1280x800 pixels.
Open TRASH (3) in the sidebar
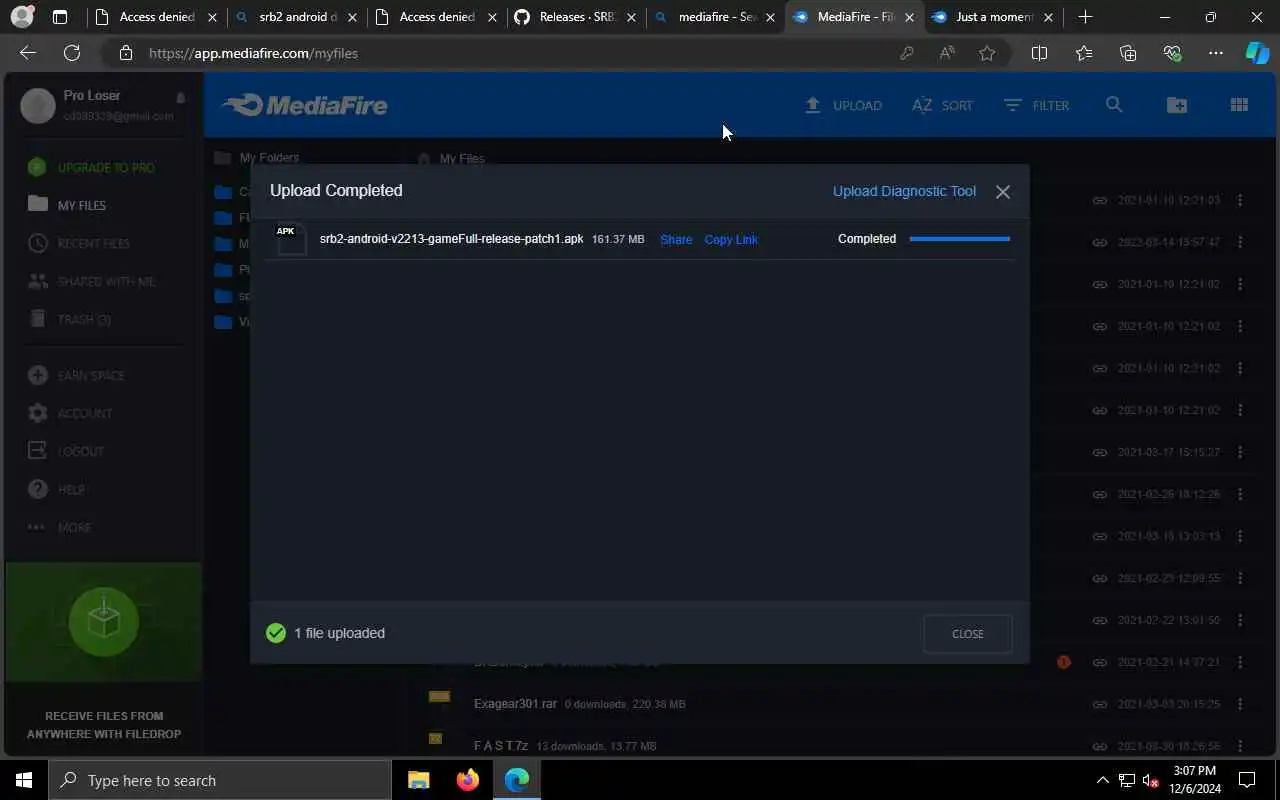[70, 319]
